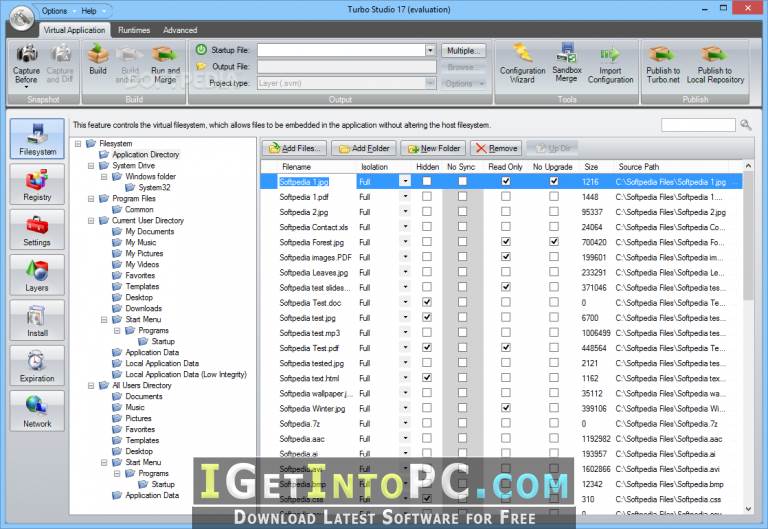Uncheck No Upgrade for Softpedia 1.jpg
768x529 pixels.
pos(553,181)
